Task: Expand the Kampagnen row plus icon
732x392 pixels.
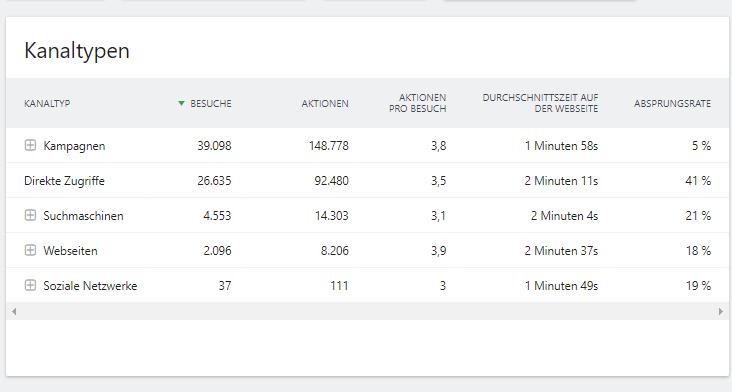Action: [30, 146]
